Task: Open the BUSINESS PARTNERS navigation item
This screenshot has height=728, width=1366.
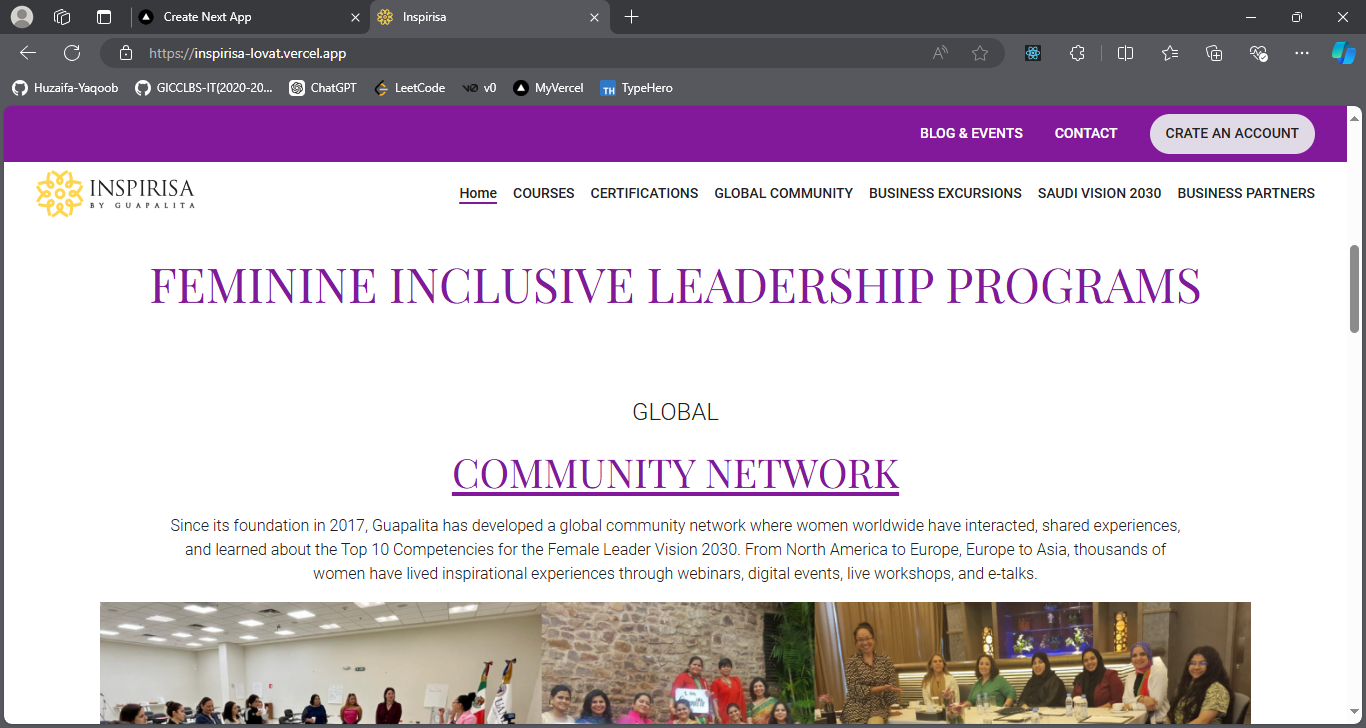Action: pyautogui.click(x=1246, y=193)
